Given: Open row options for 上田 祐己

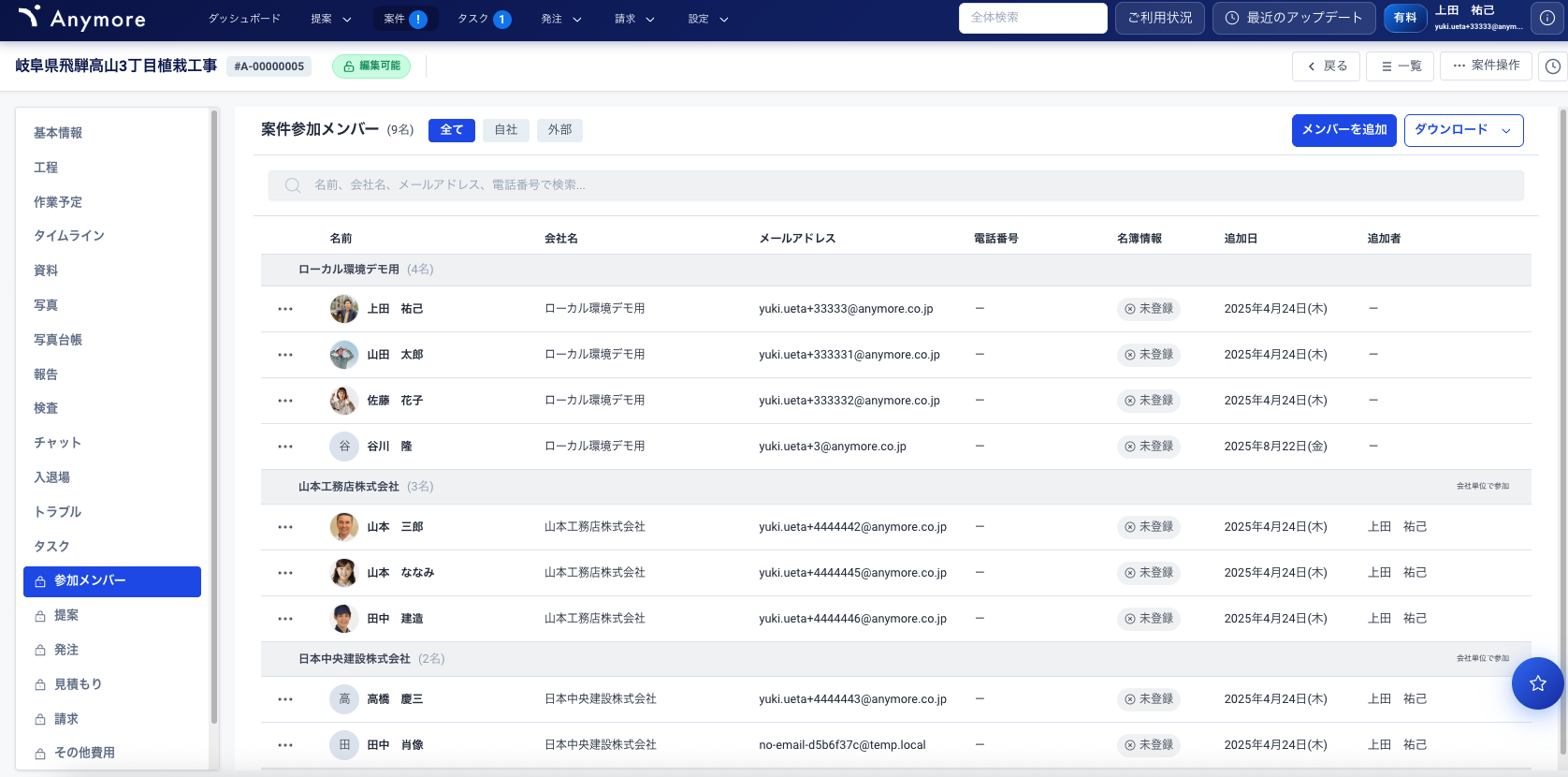Looking at the screenshot, I should point(285,309).
